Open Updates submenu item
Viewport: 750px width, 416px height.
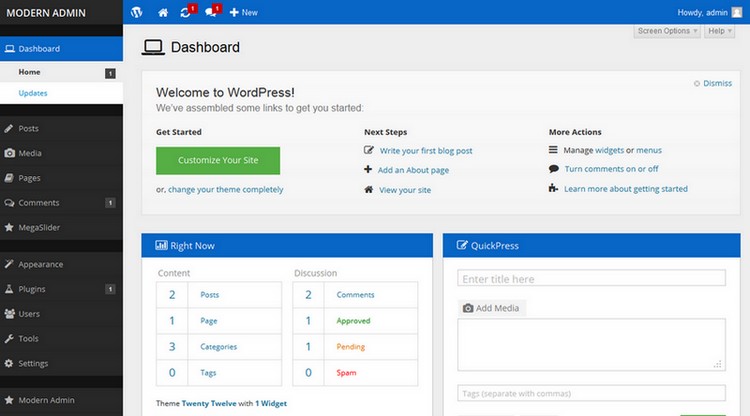tap(33, 93)
